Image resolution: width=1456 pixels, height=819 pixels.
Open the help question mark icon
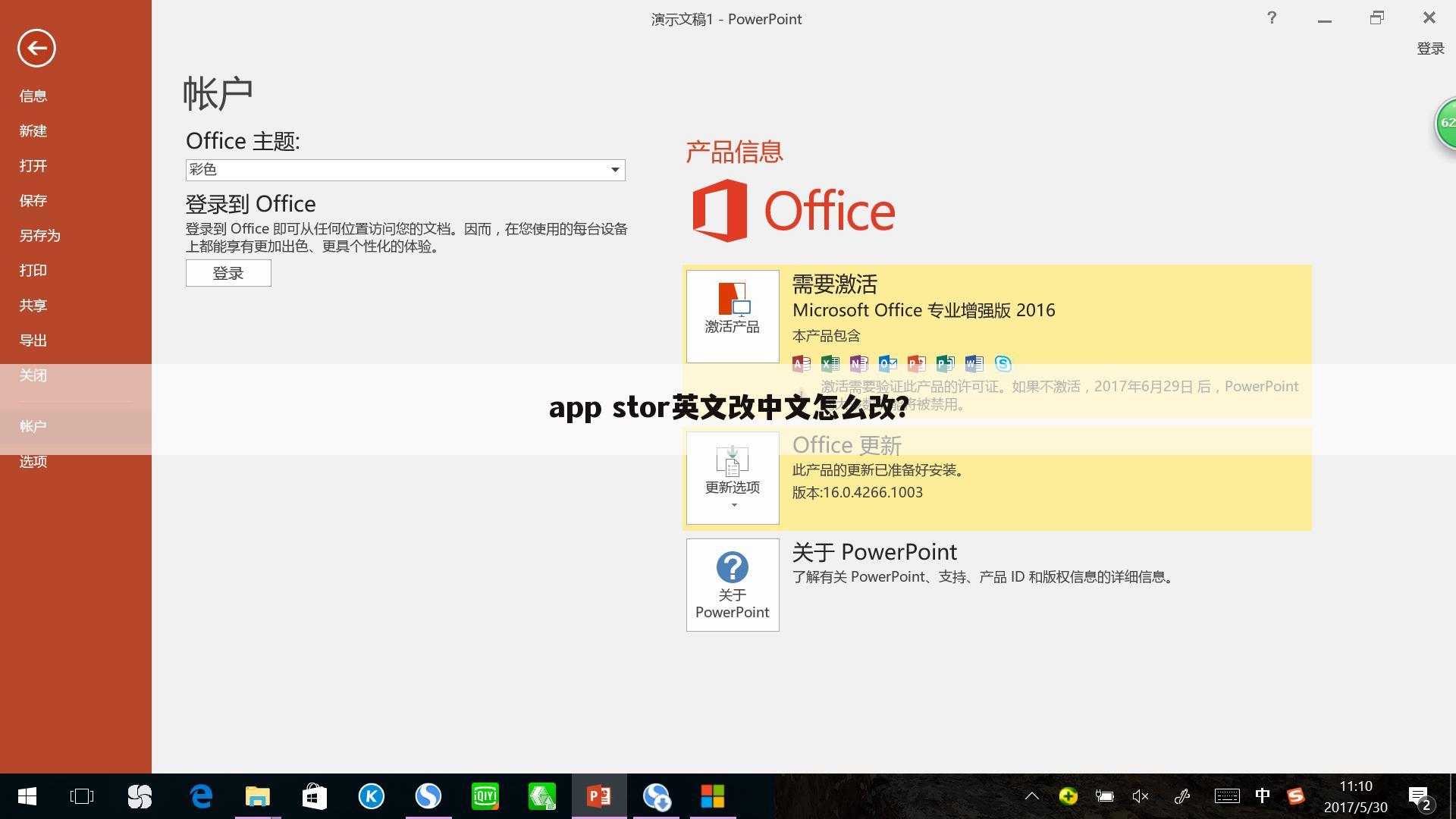(1272, 17)
